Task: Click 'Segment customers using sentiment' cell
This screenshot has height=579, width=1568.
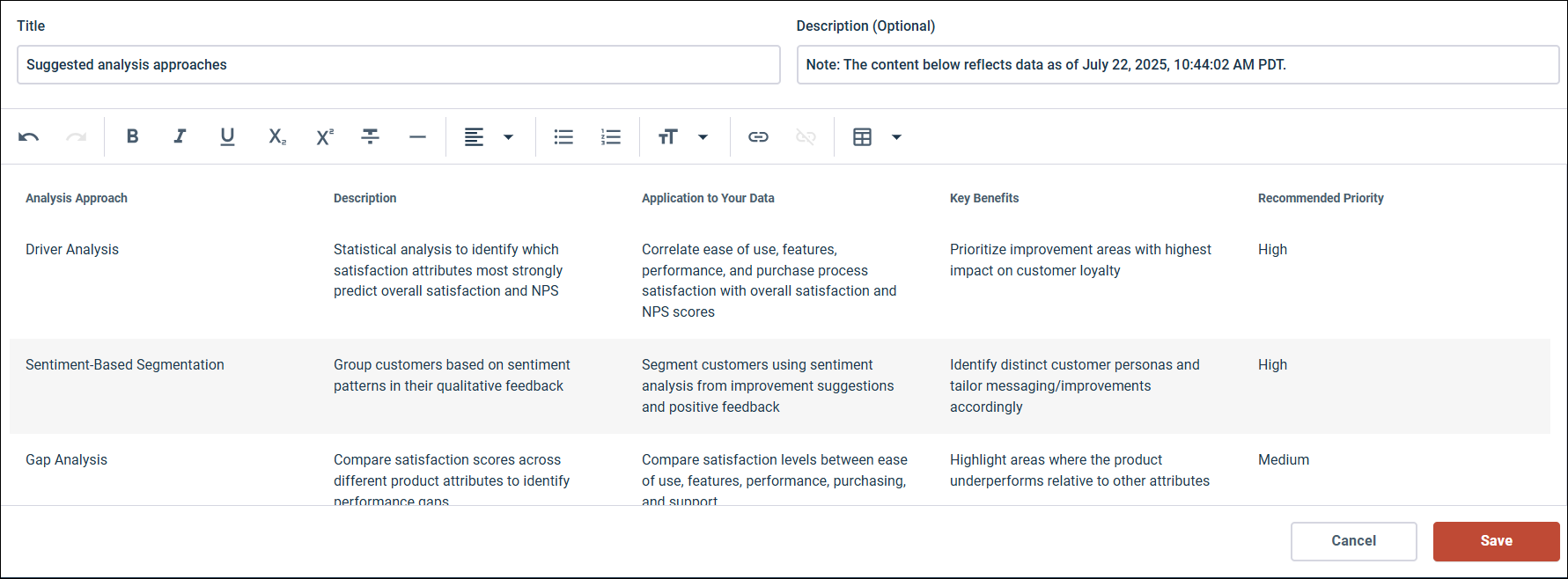Action: (x=768, y=386)
